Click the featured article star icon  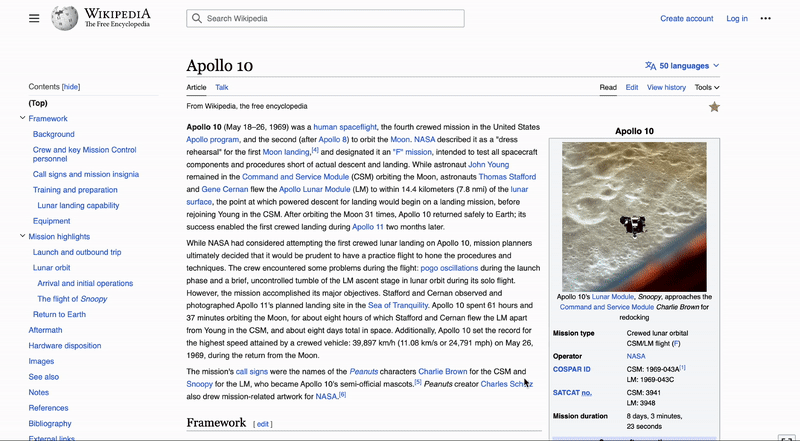coord(713,107)
